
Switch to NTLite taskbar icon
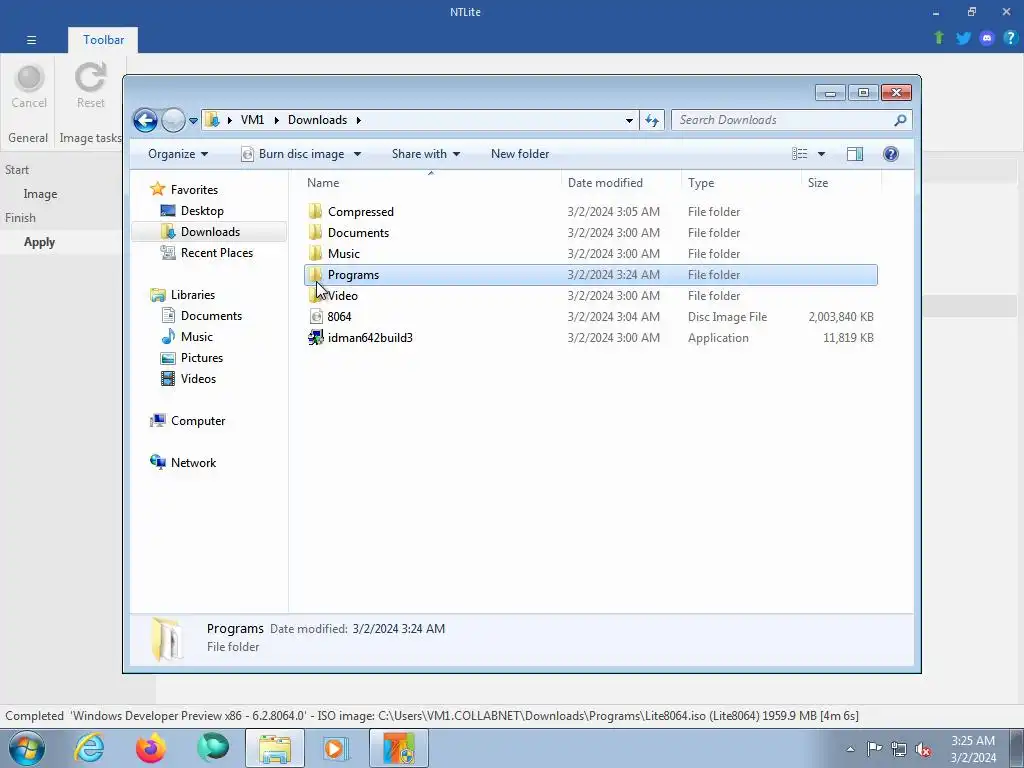(x=399, y=748)
